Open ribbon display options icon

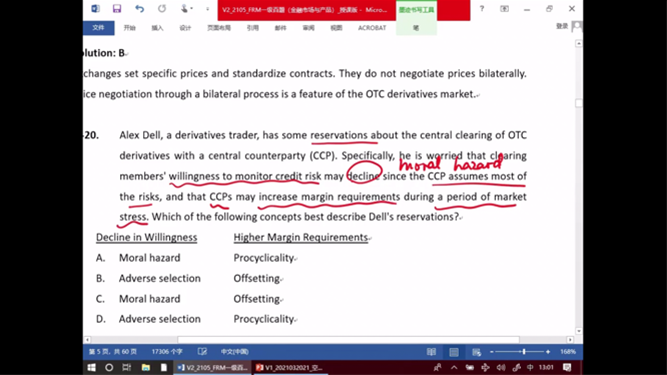point(504,9)
